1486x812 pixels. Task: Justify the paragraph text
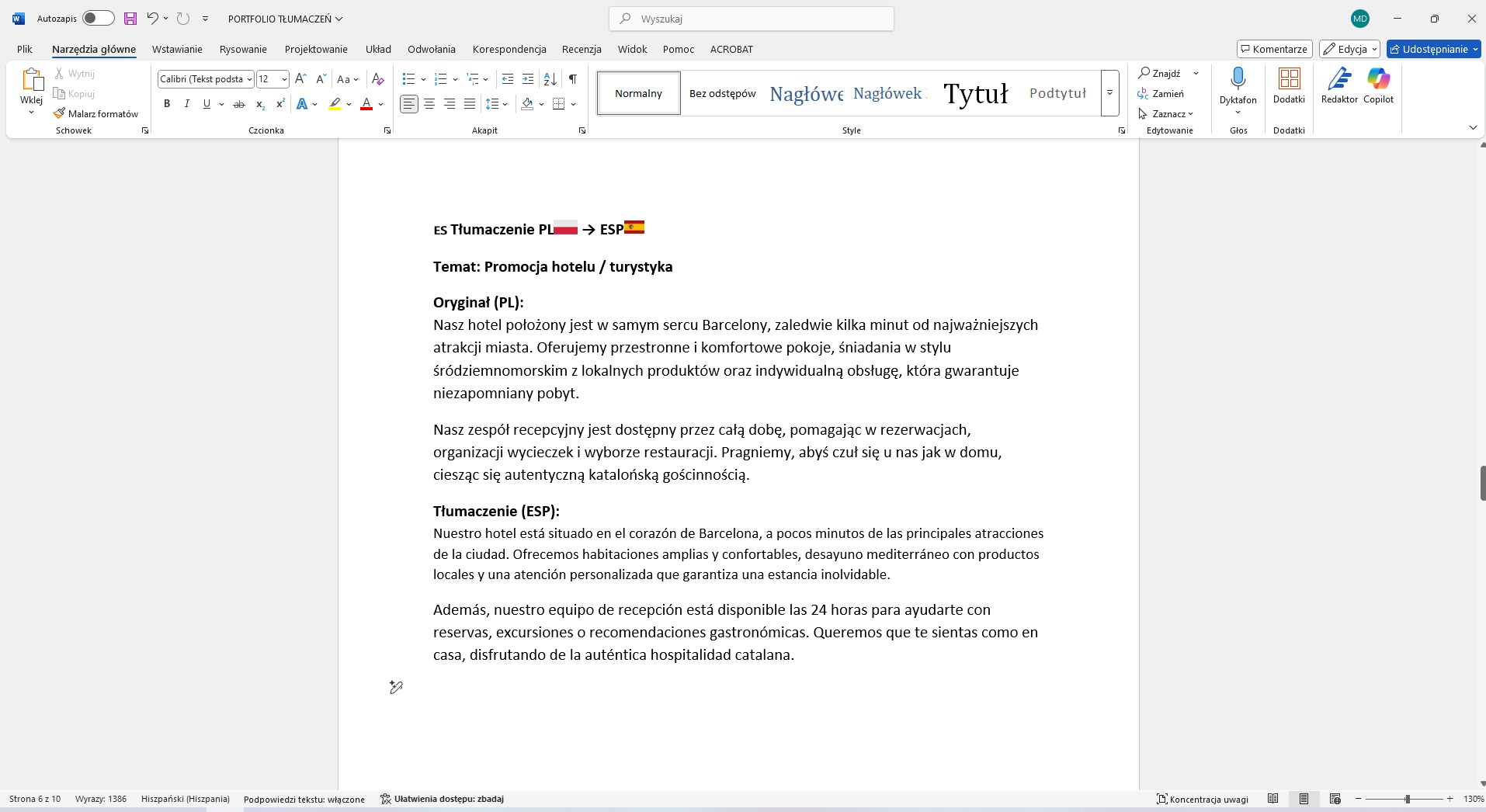(470, 104)
